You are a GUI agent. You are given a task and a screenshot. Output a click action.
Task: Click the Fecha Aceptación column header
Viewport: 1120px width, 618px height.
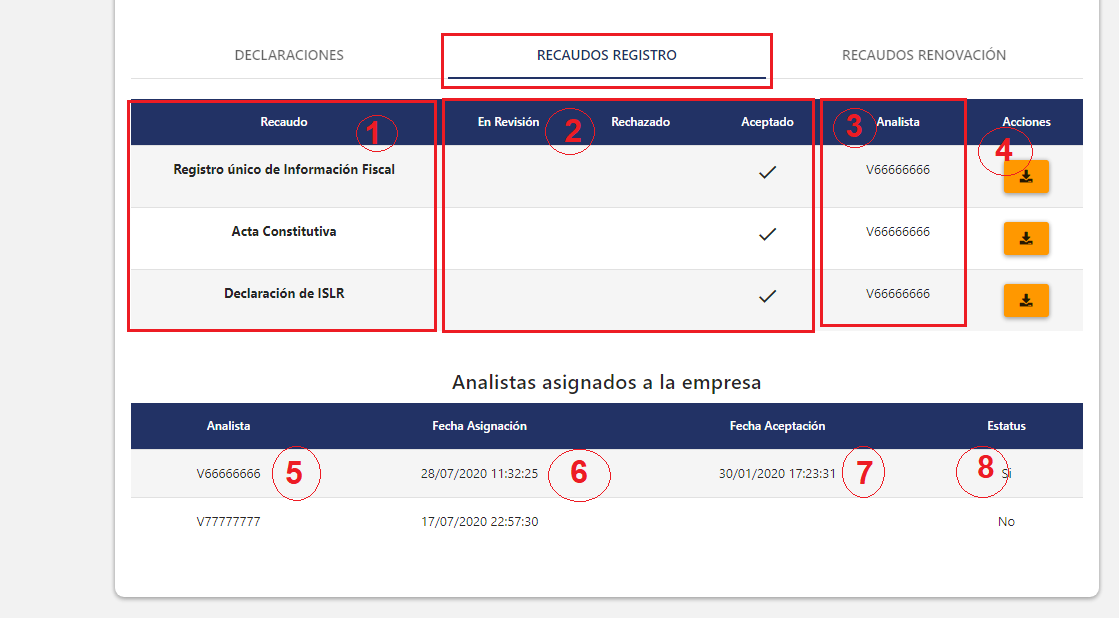(777, 426)
